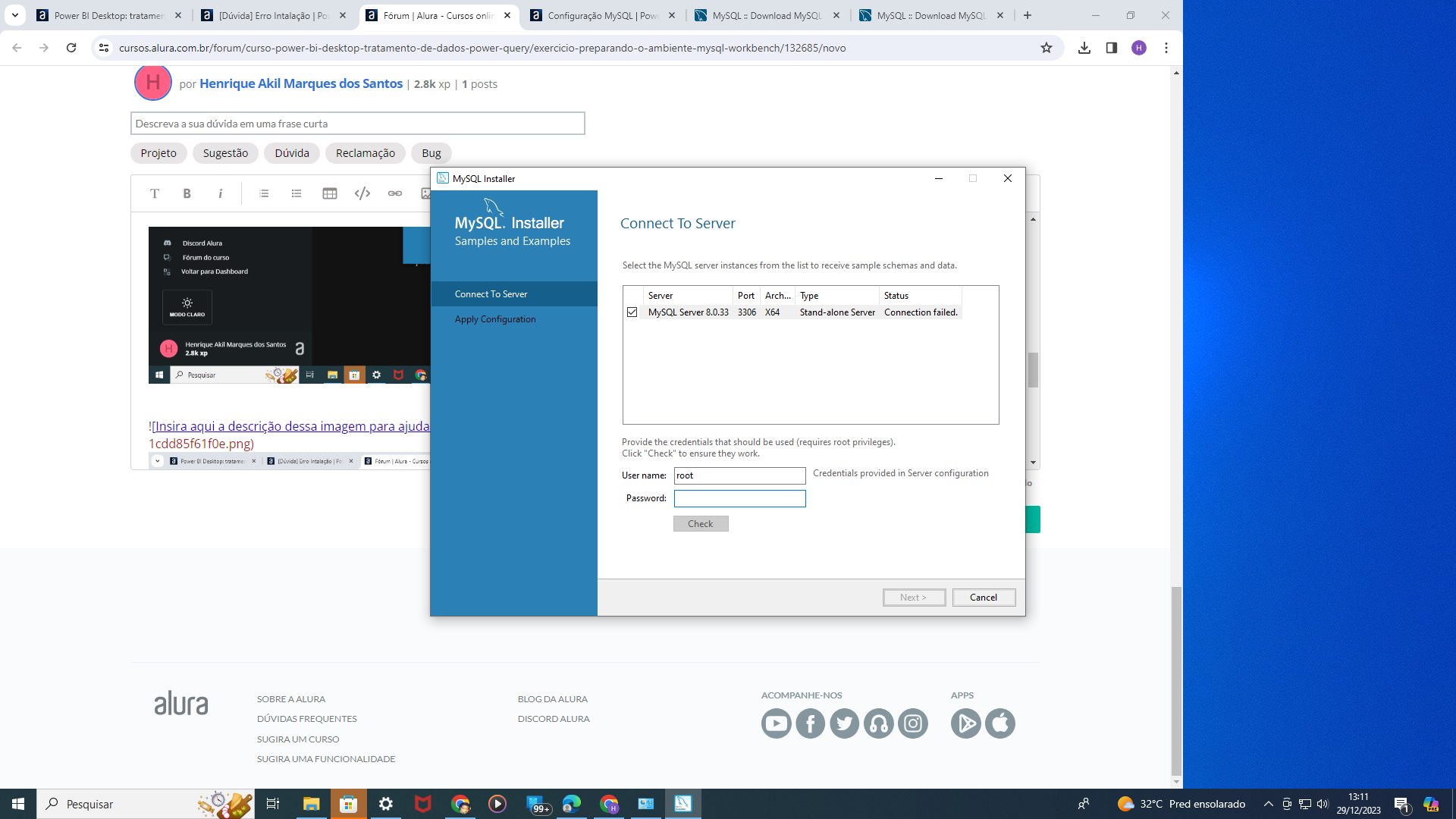The width and height of the screenshot is (1456, 819).
Task: Open SOBRE A ALURA link
Action: pos(291,699)
